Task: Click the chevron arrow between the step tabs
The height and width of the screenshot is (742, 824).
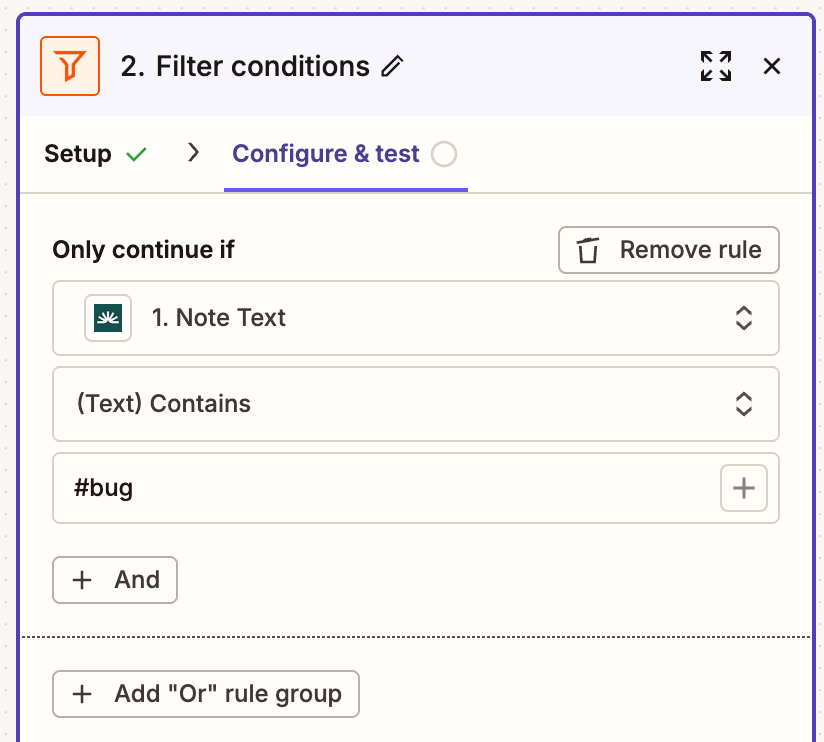Action: (x=194, y=153)
